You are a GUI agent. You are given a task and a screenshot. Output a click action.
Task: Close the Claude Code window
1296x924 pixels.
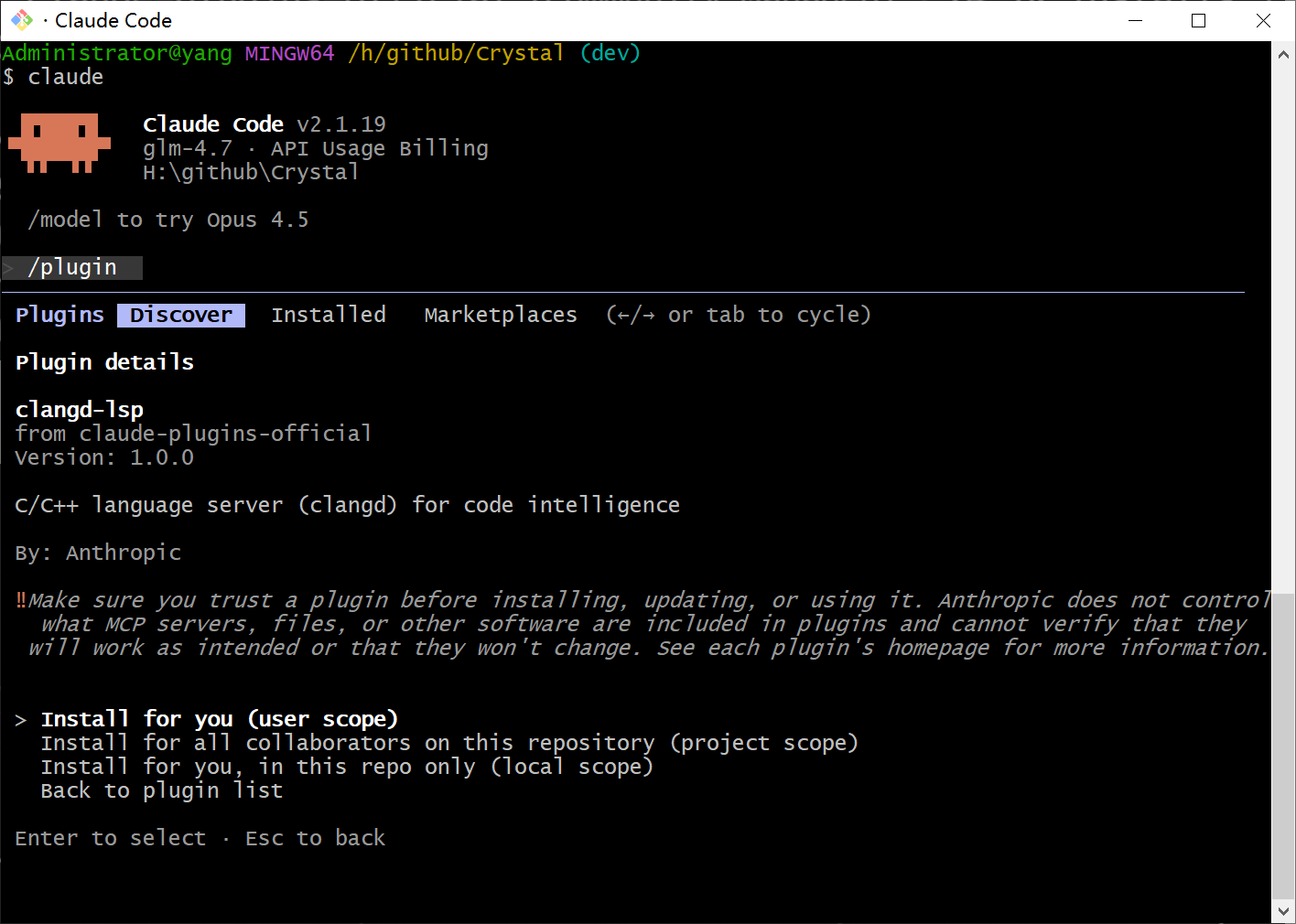(1263, 20)
